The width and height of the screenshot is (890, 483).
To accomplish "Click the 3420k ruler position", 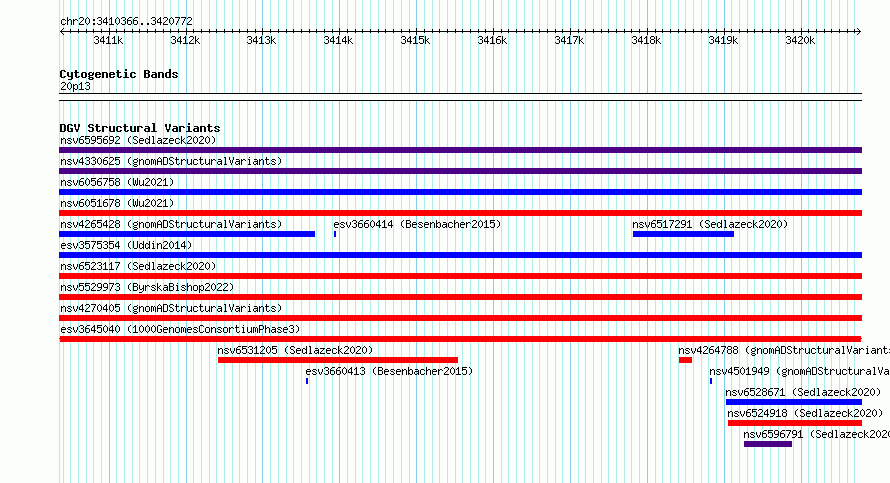I will point(800,40).
